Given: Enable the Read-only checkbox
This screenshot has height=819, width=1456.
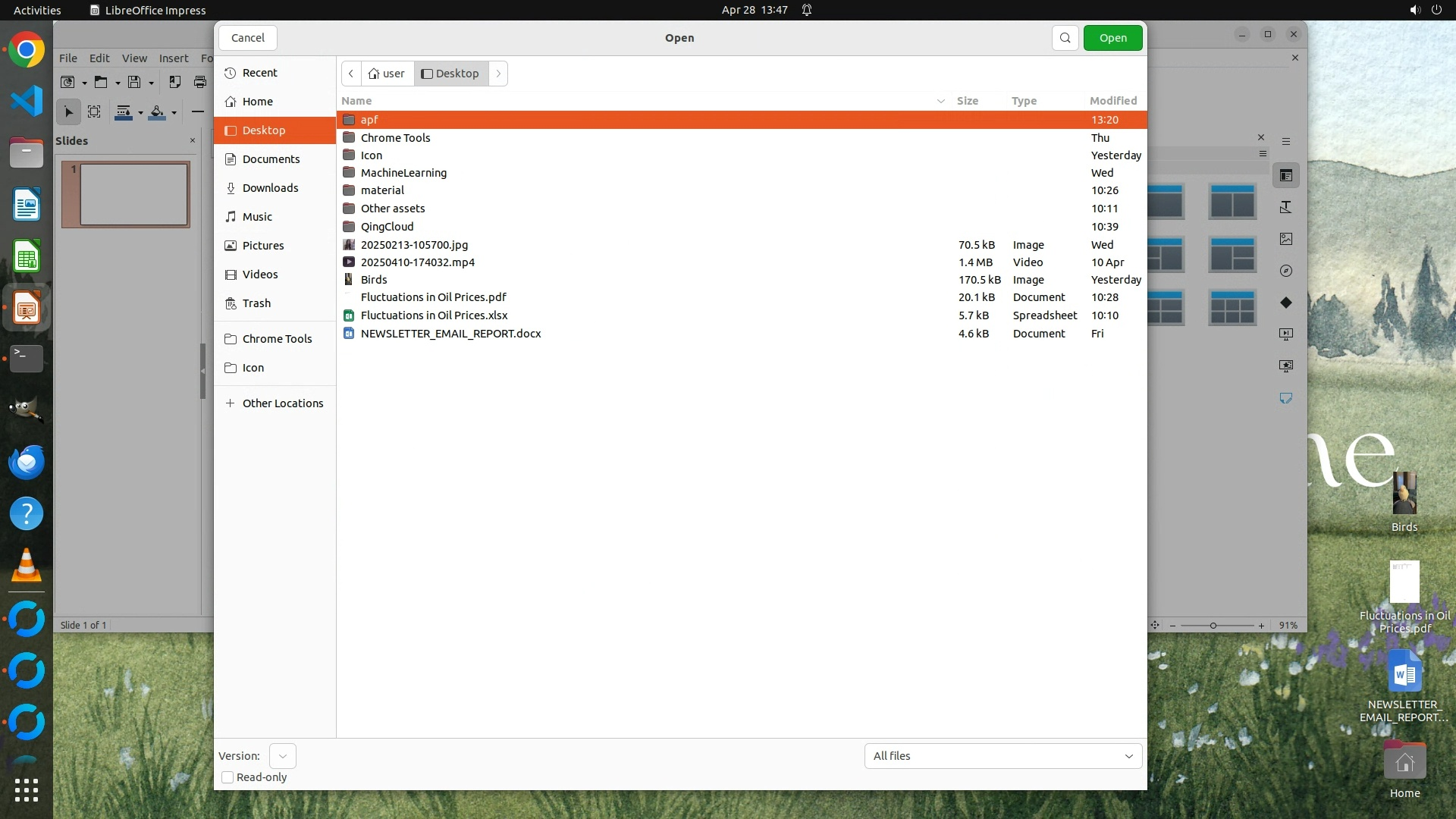Looking at the screenshot, I should 227,777.
